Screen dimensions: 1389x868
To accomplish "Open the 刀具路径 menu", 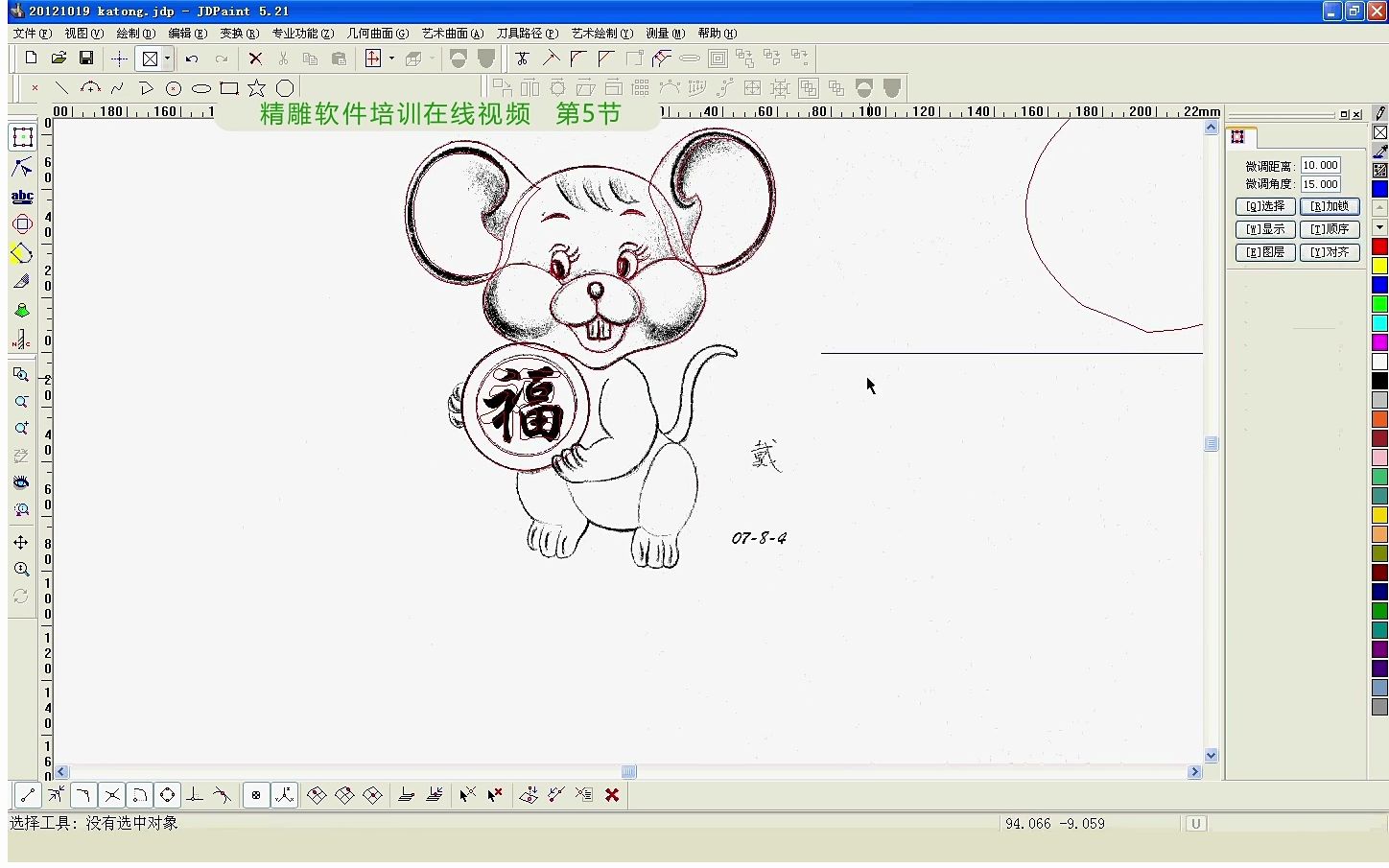I will point(526,32).
